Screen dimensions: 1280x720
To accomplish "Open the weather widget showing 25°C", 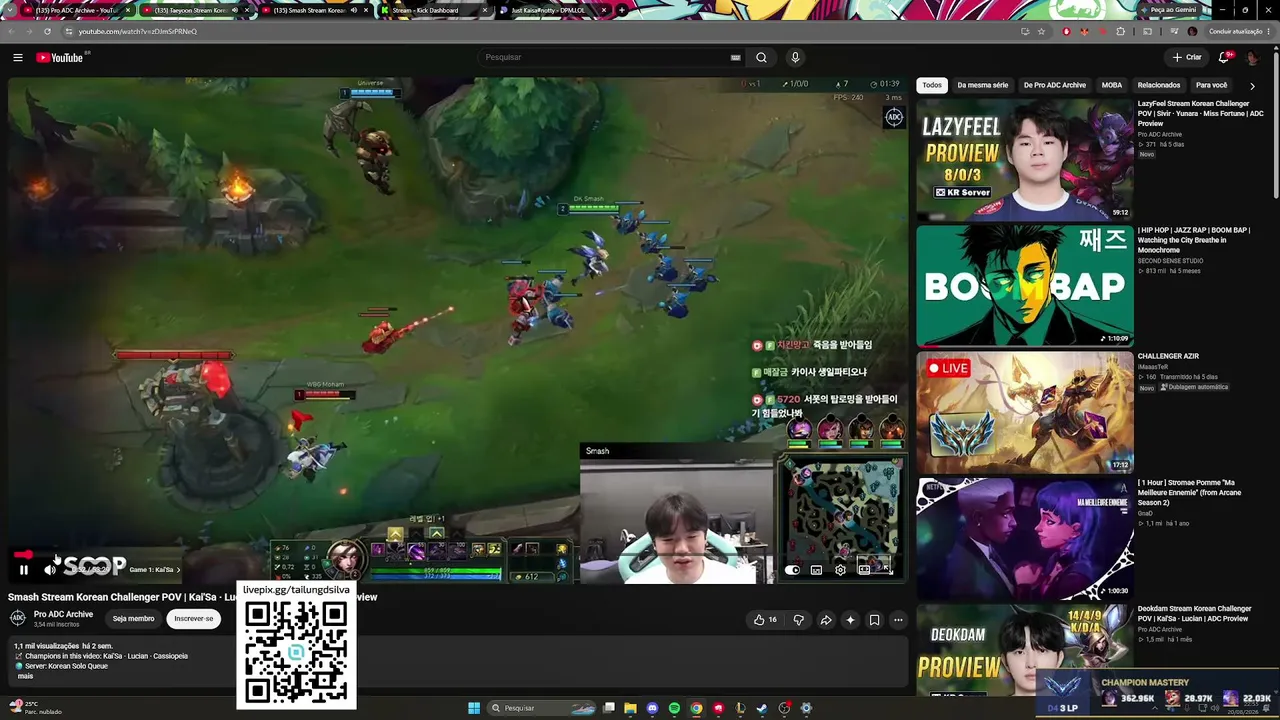I will (x=38, y=707).
